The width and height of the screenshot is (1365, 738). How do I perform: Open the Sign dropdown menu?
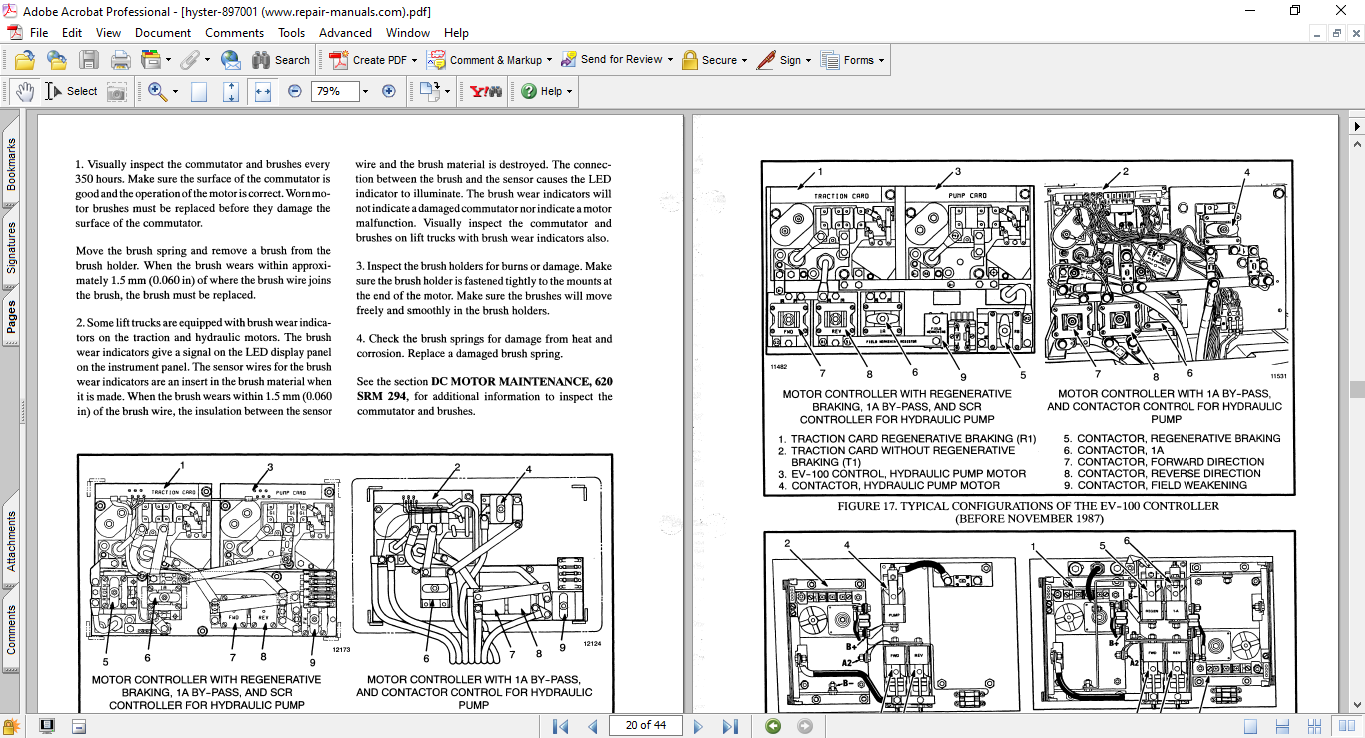808,60
